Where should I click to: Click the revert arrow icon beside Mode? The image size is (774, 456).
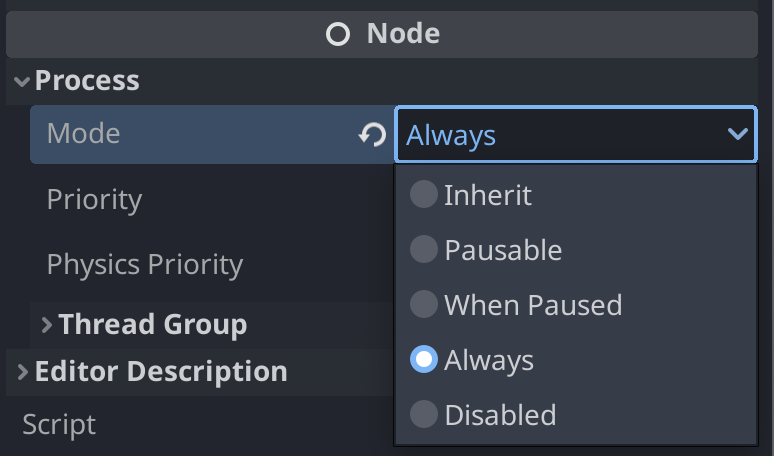373,134
